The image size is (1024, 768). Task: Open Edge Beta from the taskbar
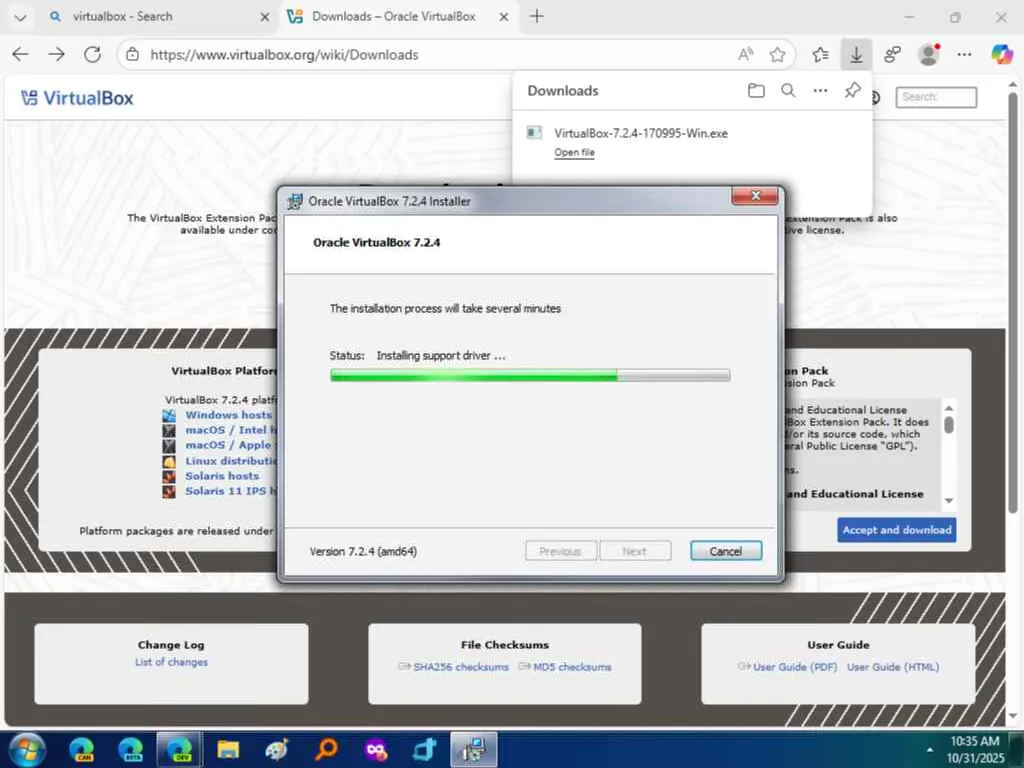coord(131,750)
